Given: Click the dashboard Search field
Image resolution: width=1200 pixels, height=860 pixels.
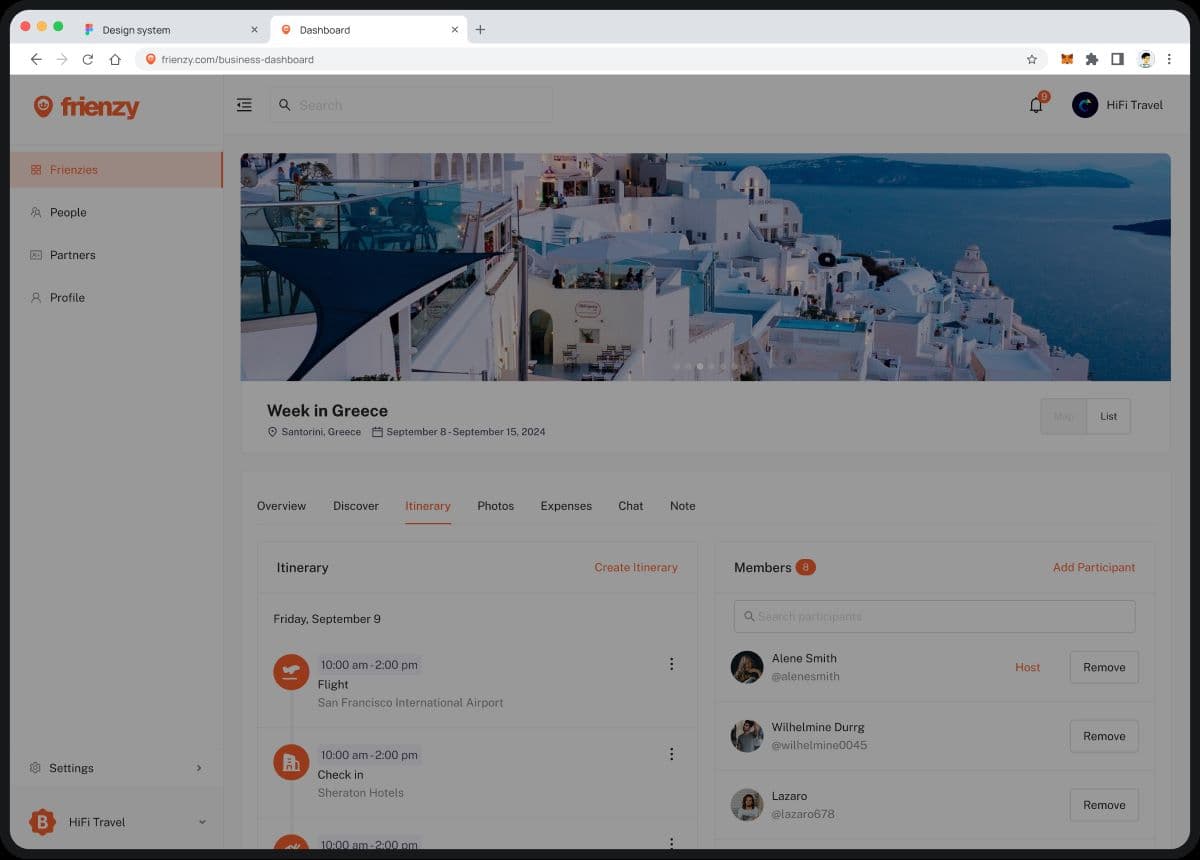Looking at the screenshot, I should click(x=411, y=105).
